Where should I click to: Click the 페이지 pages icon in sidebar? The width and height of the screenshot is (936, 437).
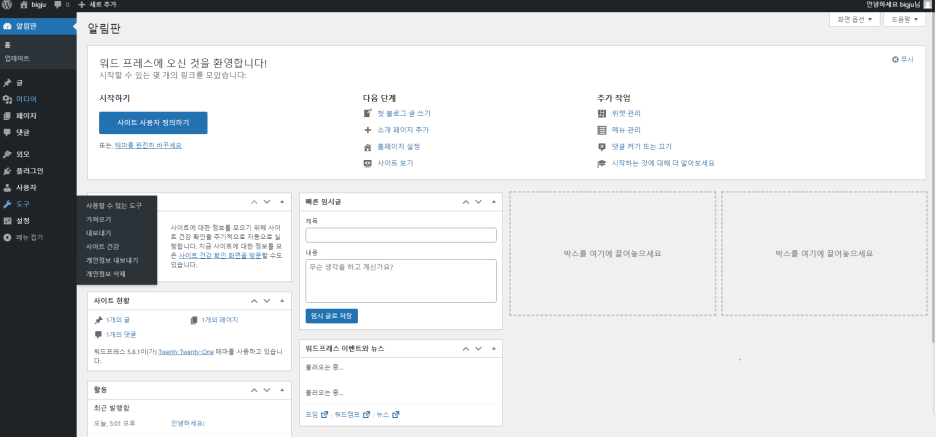7,116
